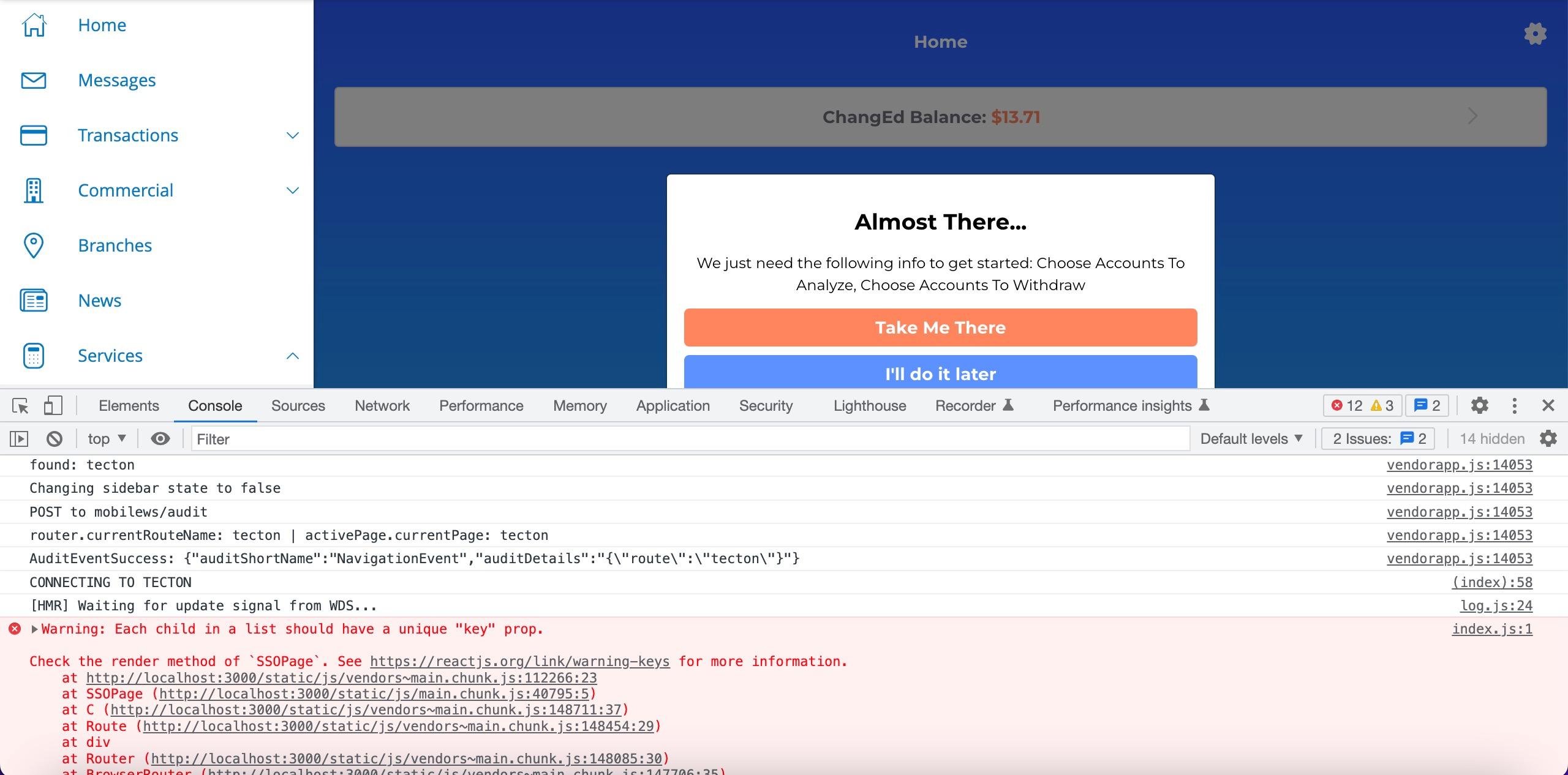The width and height of the screenshot is (1568, 775).
Task: Activate DevTools inspect element picker
Action: pos(20,405)
